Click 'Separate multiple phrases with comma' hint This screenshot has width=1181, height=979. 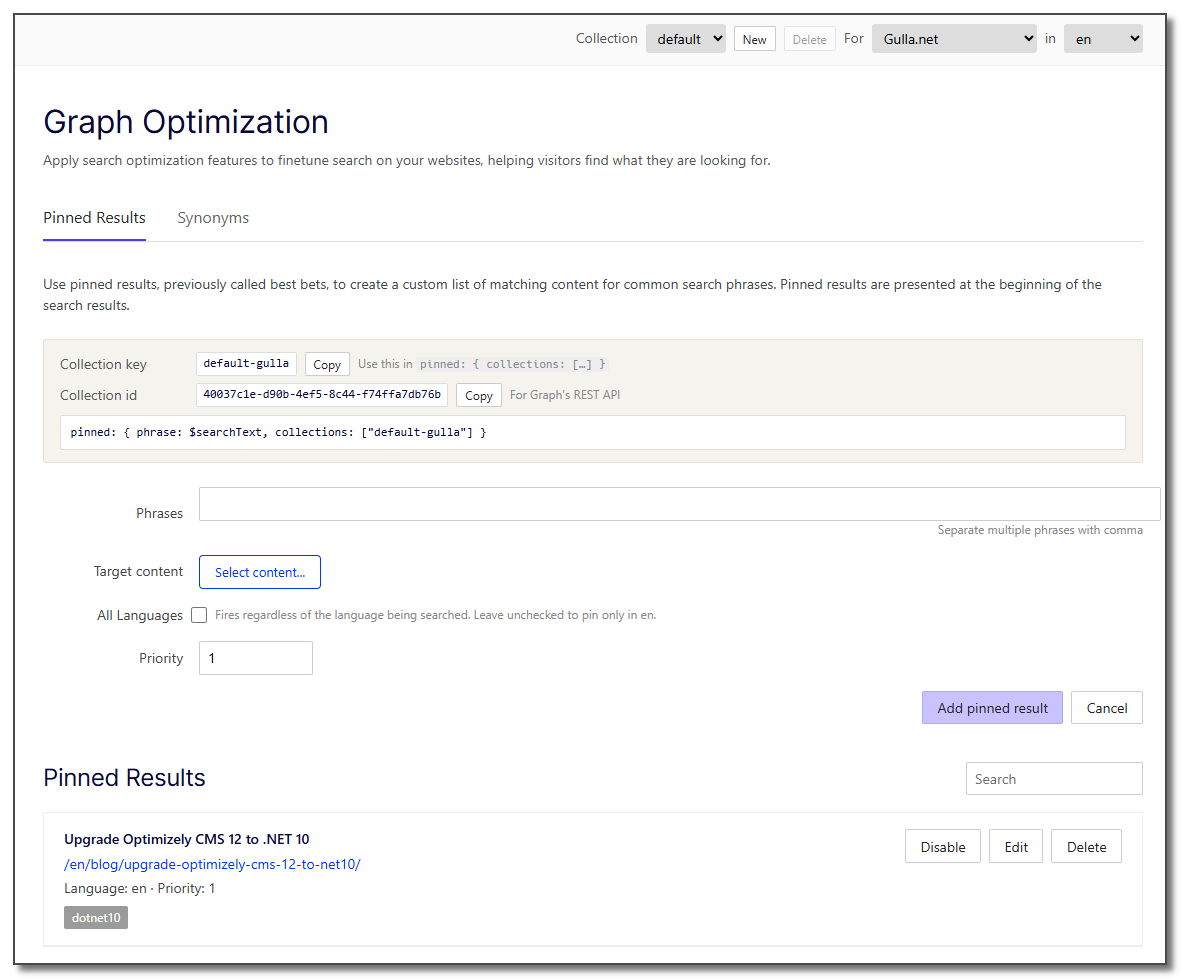click(x=1039, y=530)
